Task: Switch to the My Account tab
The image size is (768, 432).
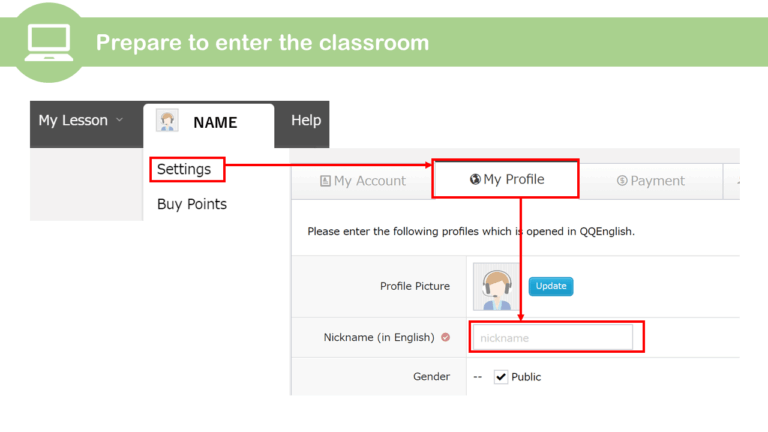Action: click(x=363, y=181)
